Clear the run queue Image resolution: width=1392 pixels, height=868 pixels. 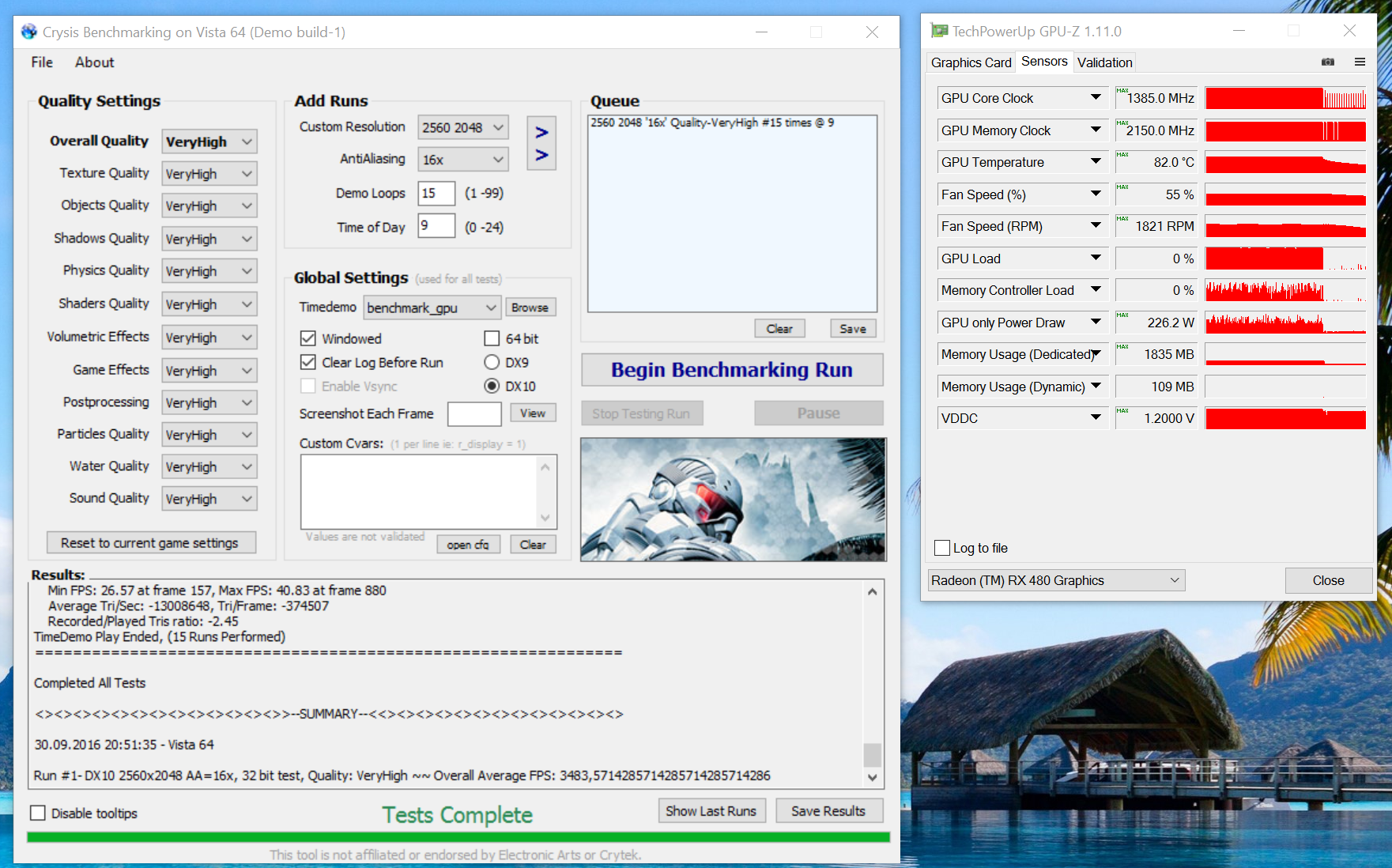pyautogui.click(x=779, y=329)
